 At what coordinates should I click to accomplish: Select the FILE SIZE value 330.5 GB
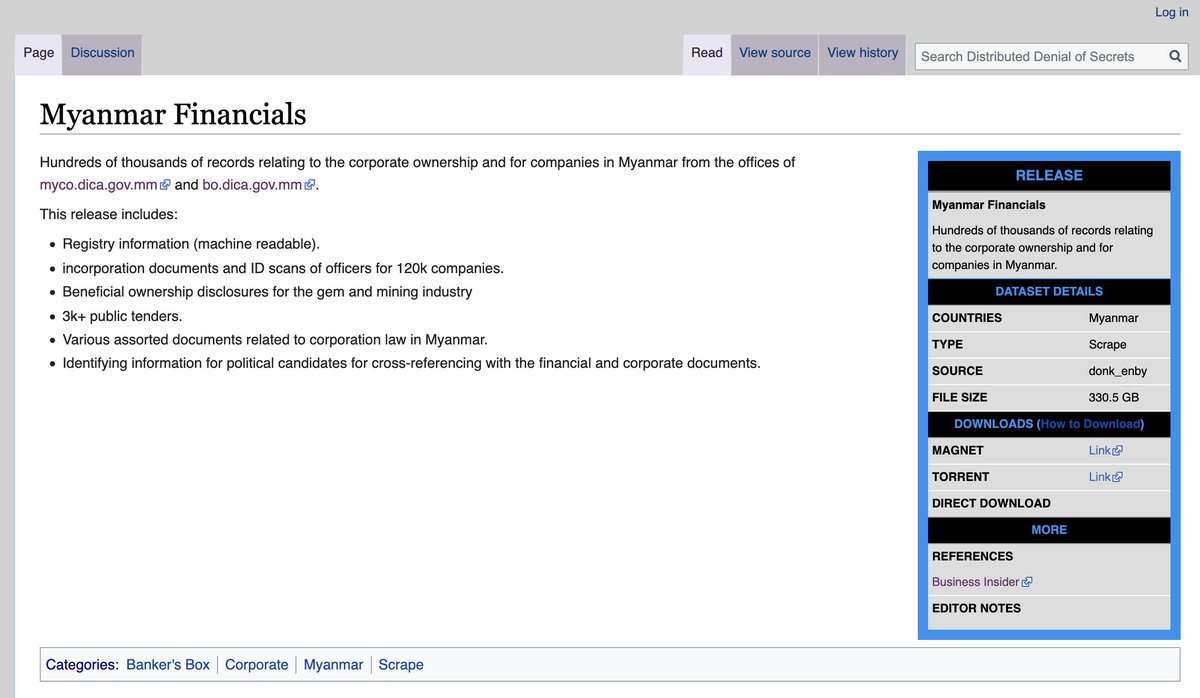tap(1113, 397)
